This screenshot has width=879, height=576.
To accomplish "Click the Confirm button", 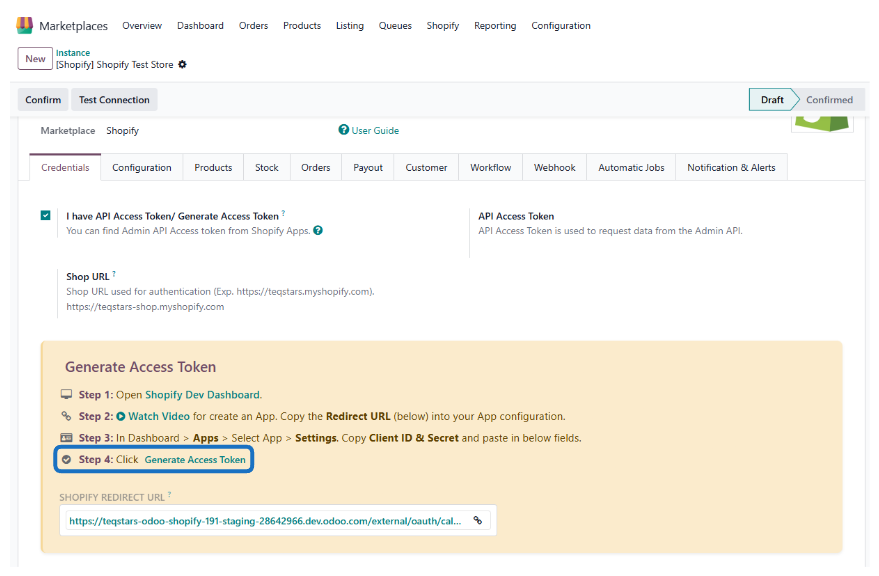I will (x=43, y=99).
